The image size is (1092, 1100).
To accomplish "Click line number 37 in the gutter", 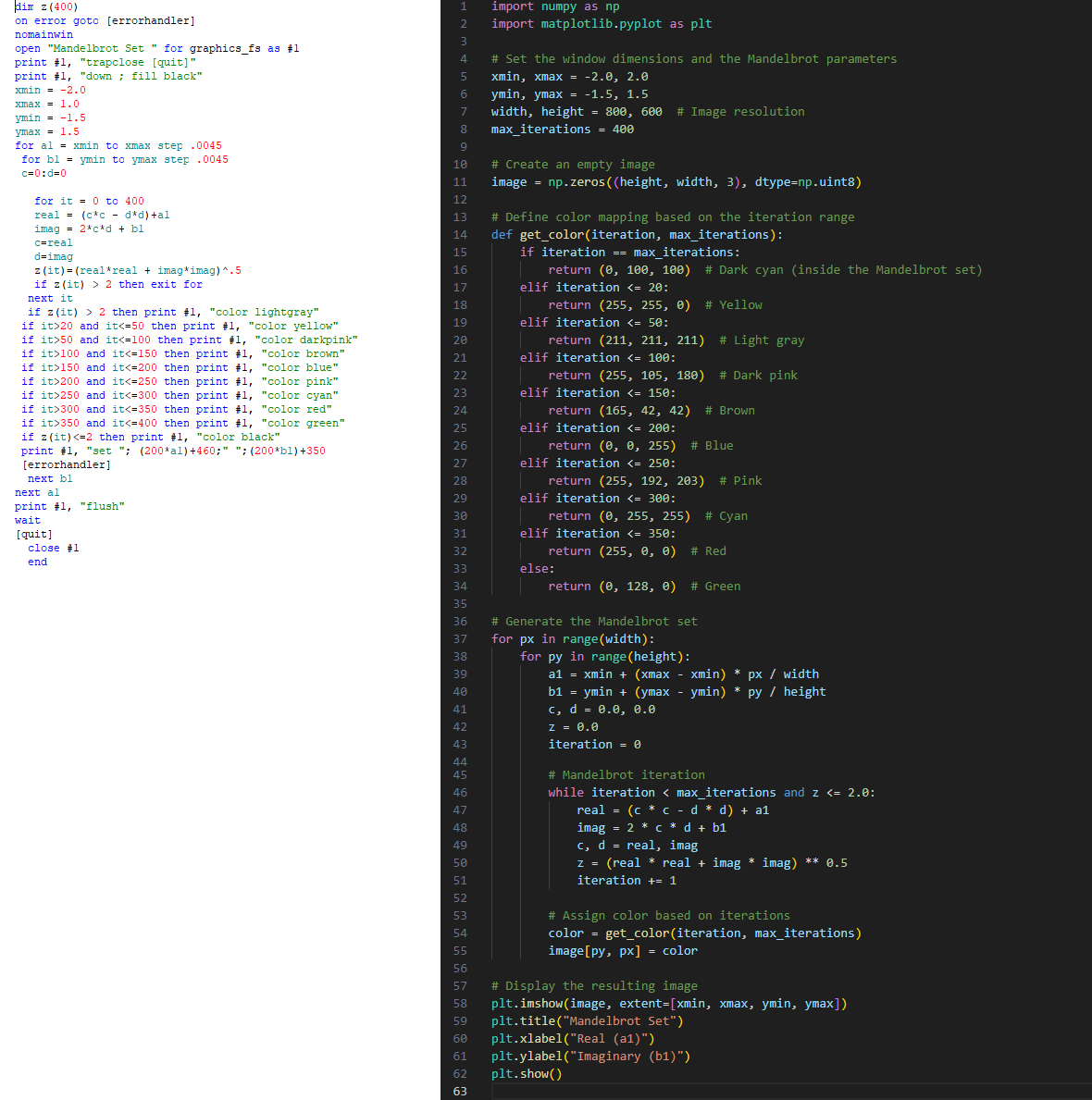I will [x=460, y=639].
